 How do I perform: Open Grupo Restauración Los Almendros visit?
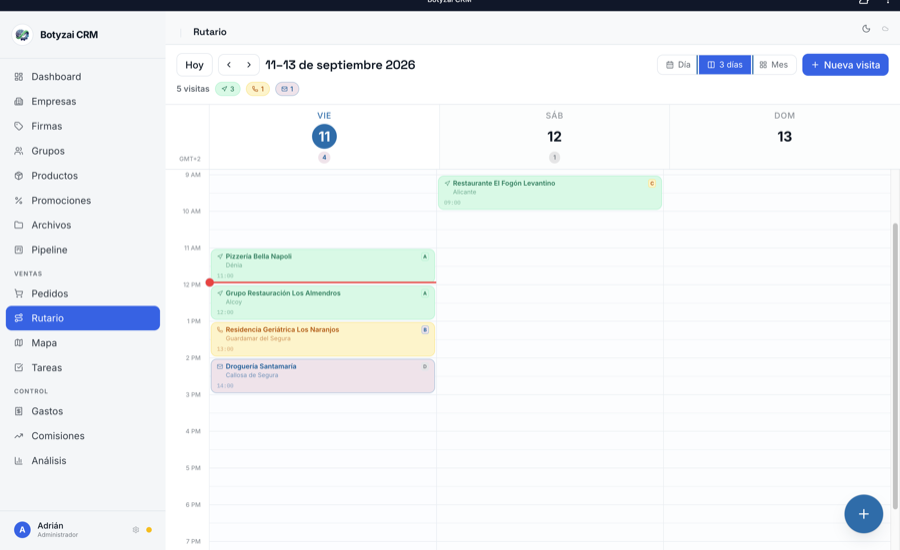[323, 302]
